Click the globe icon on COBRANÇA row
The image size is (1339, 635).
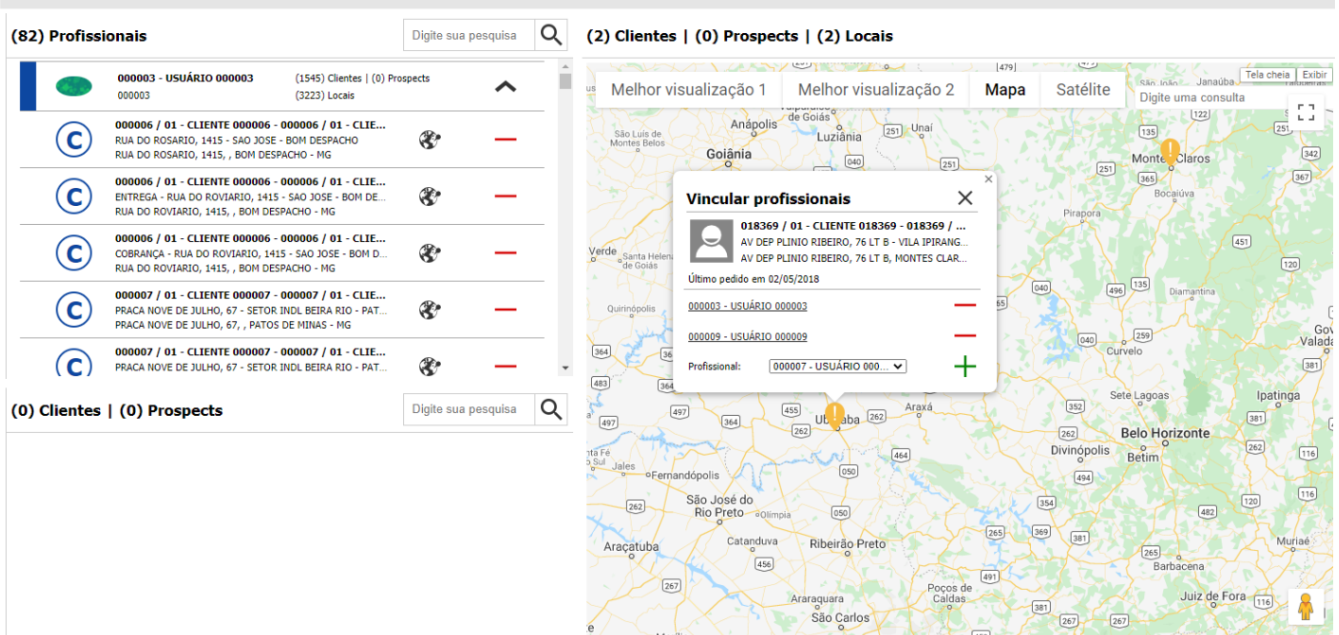[x=430, y=253]
